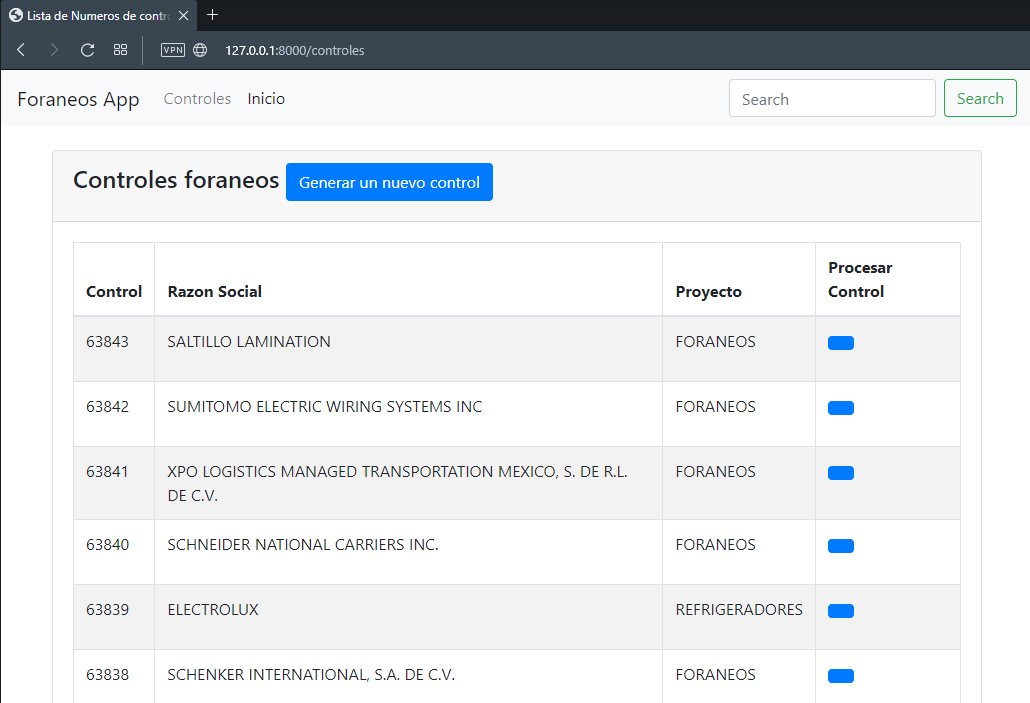1030x703 pixels.
Task: Click process button for ELECTROLUX row
Action: [840, 611]
